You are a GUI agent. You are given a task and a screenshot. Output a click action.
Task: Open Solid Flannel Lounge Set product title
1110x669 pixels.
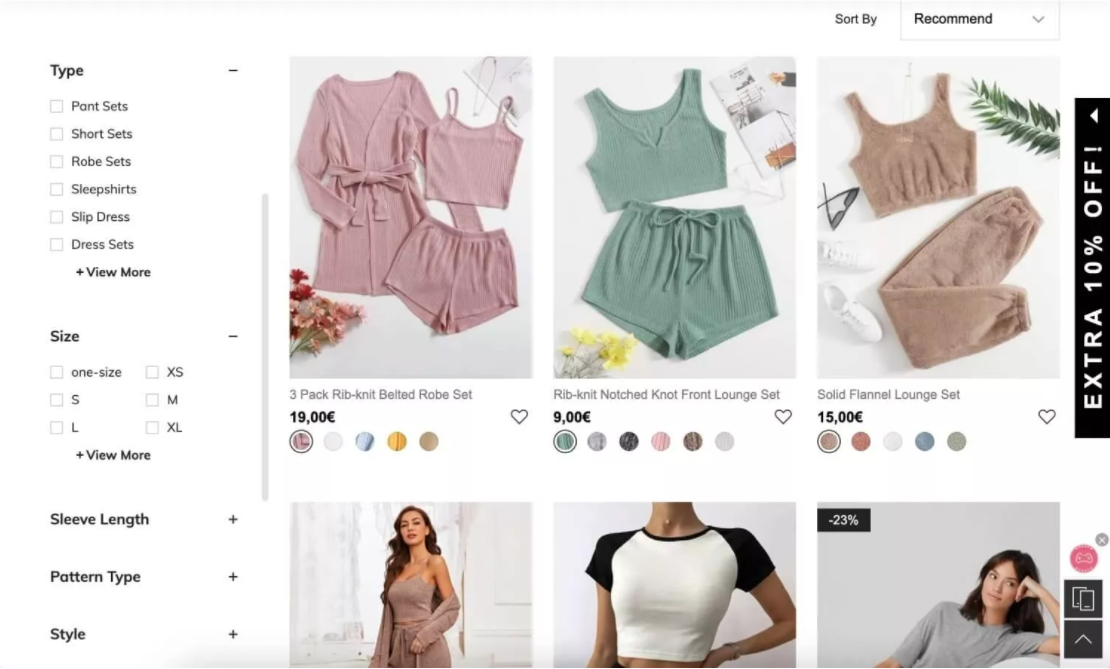(x=888, y=394)
